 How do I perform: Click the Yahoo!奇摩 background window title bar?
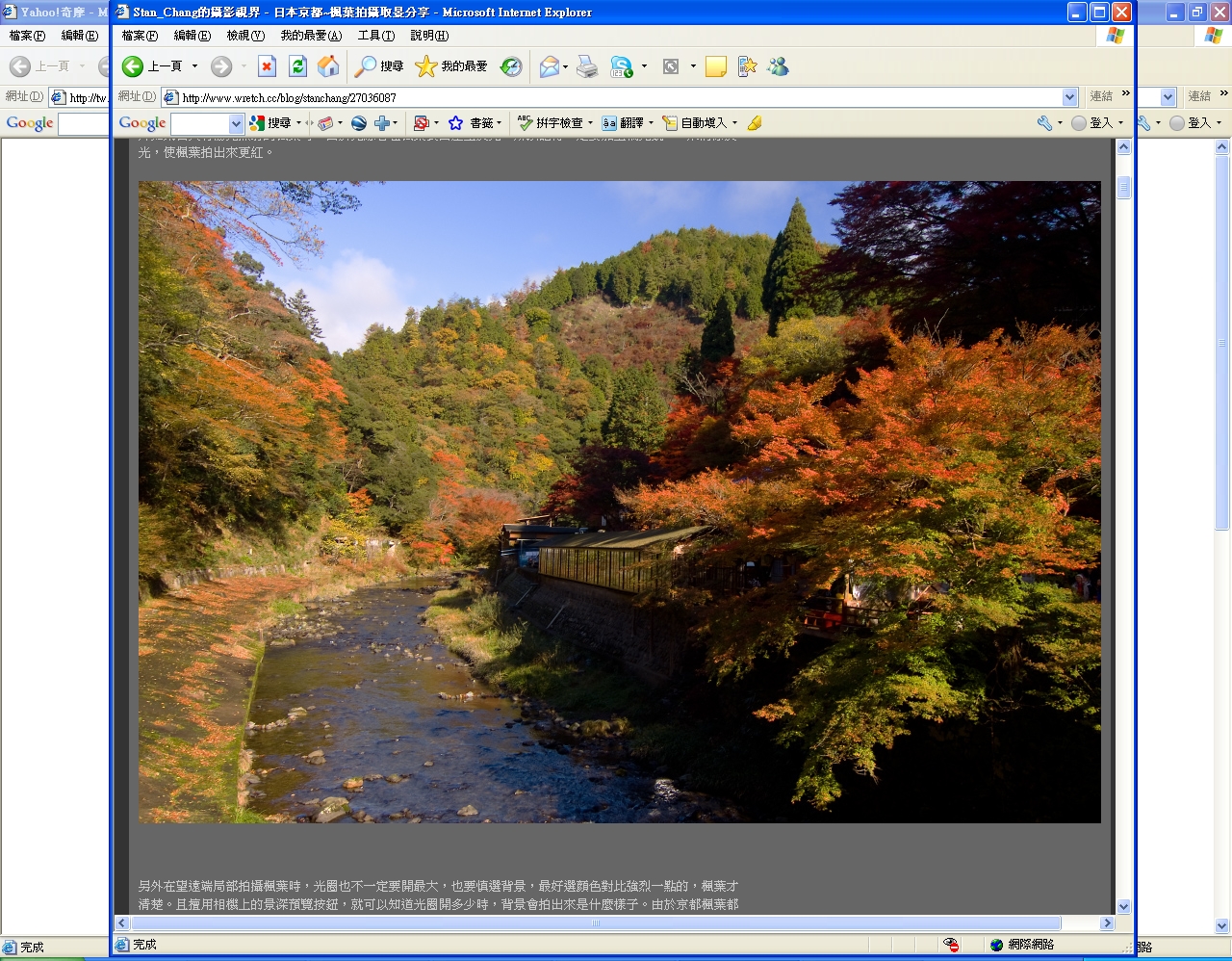click(x=55, y=13)
